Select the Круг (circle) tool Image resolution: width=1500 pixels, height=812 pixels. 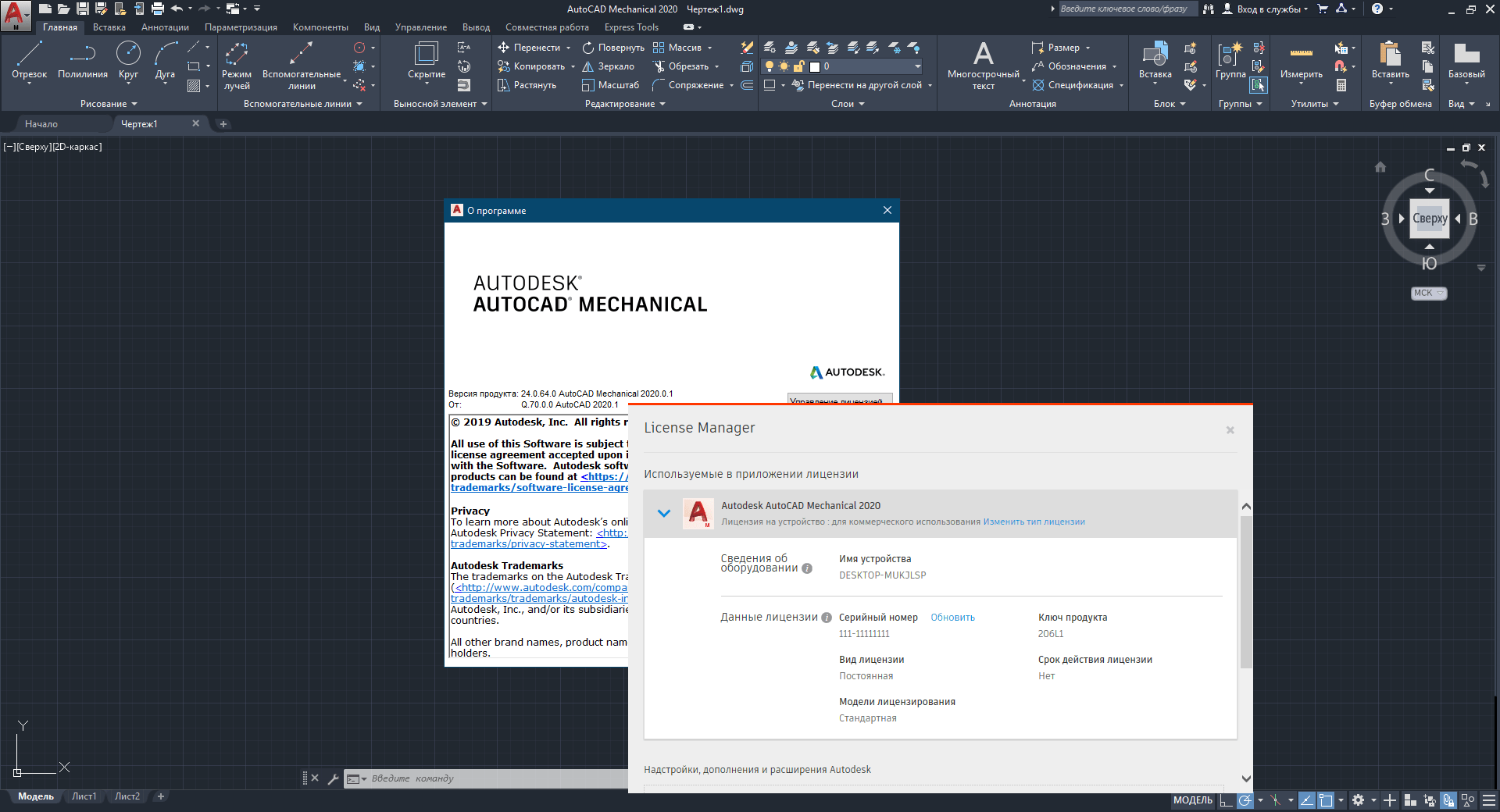128,61
